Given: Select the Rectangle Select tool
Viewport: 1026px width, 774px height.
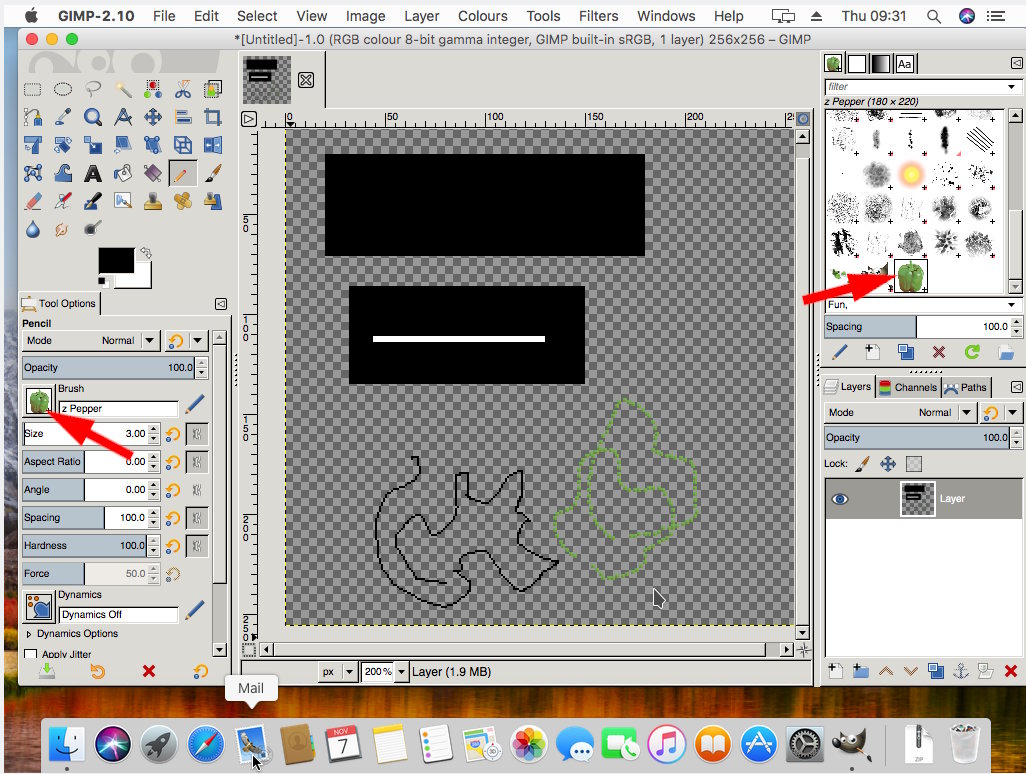Looking at the screenshot, I should pyautogui.click(x=33, y=89).
